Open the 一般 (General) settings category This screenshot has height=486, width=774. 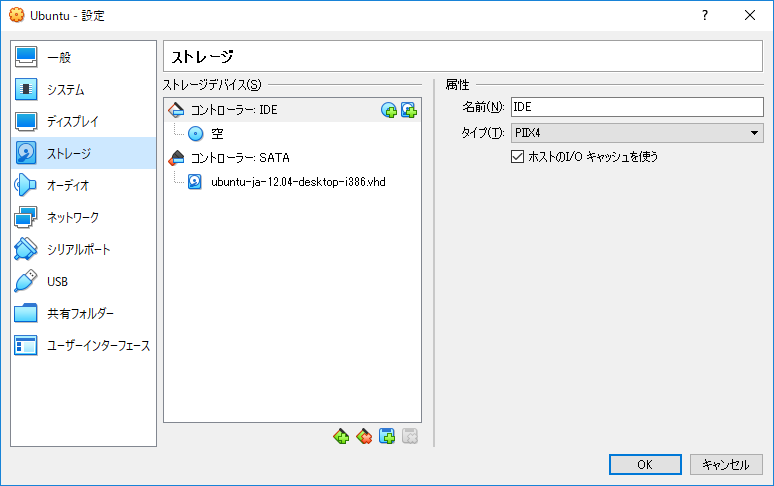[x=83, y=57]
